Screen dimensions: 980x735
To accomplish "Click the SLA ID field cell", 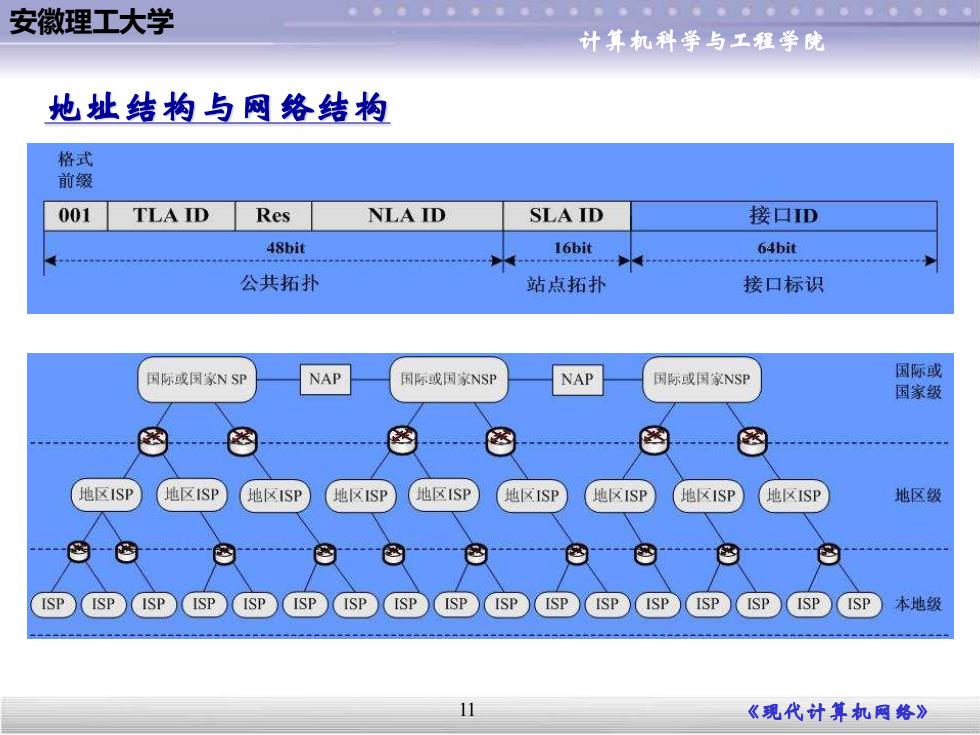I will pos(567,216).
